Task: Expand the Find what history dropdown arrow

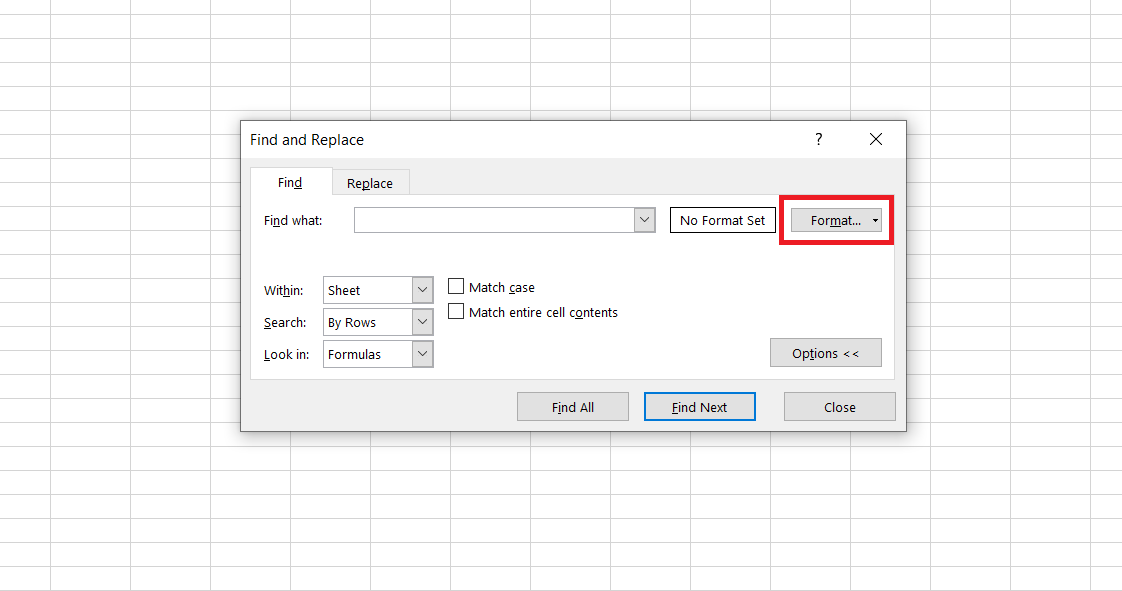Action: coord(645,220)
